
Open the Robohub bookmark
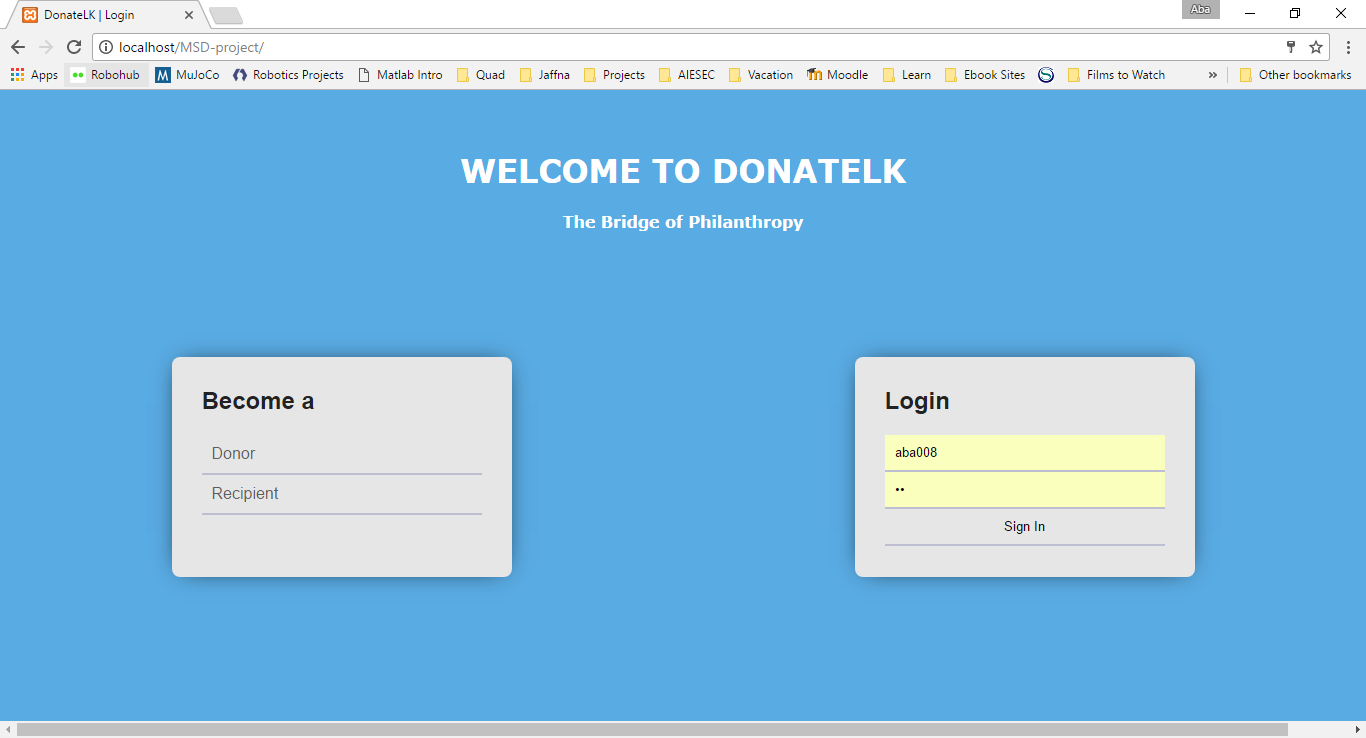[105, 74]
